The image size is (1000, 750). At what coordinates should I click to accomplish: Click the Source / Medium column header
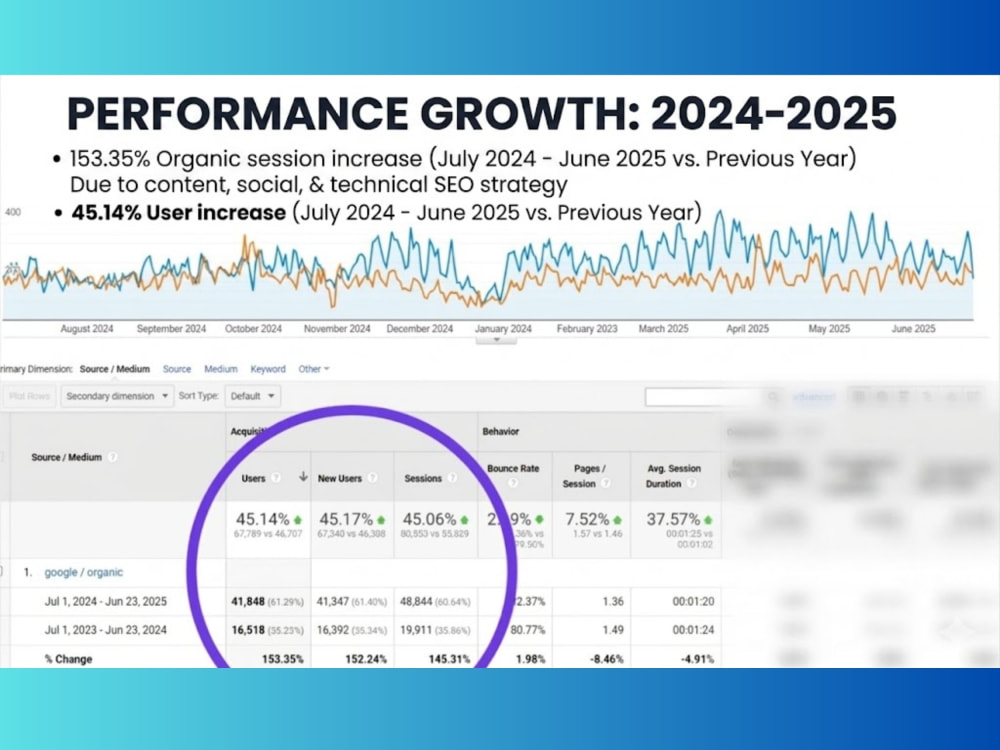coord(66,457)
